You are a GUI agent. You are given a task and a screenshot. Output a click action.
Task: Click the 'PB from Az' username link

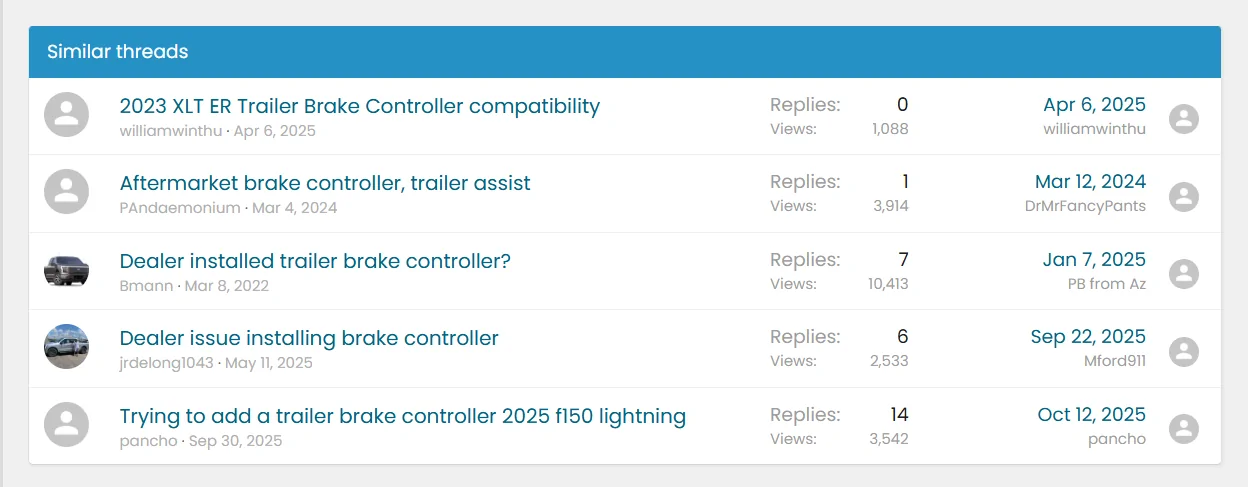pos(1106,284)
